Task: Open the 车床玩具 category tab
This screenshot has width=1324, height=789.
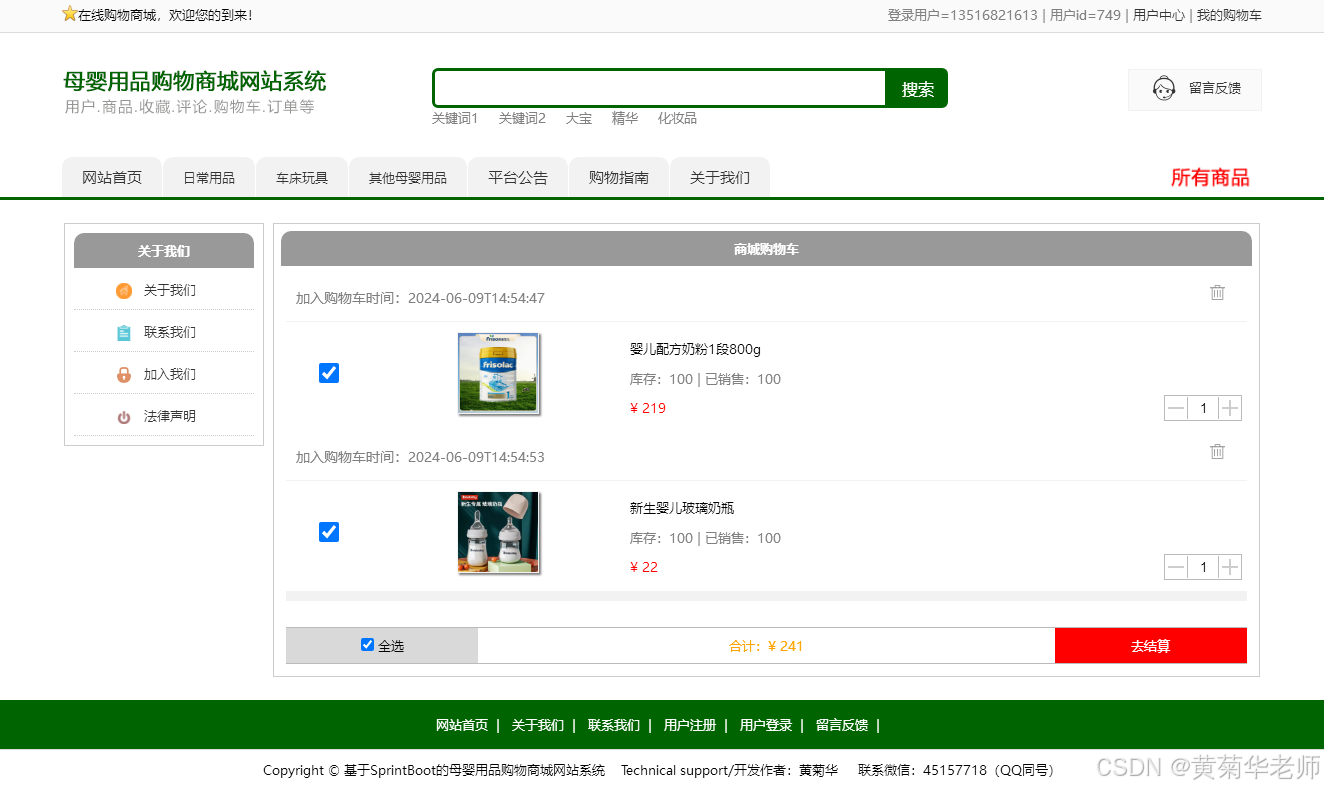Action: (302, 178)
